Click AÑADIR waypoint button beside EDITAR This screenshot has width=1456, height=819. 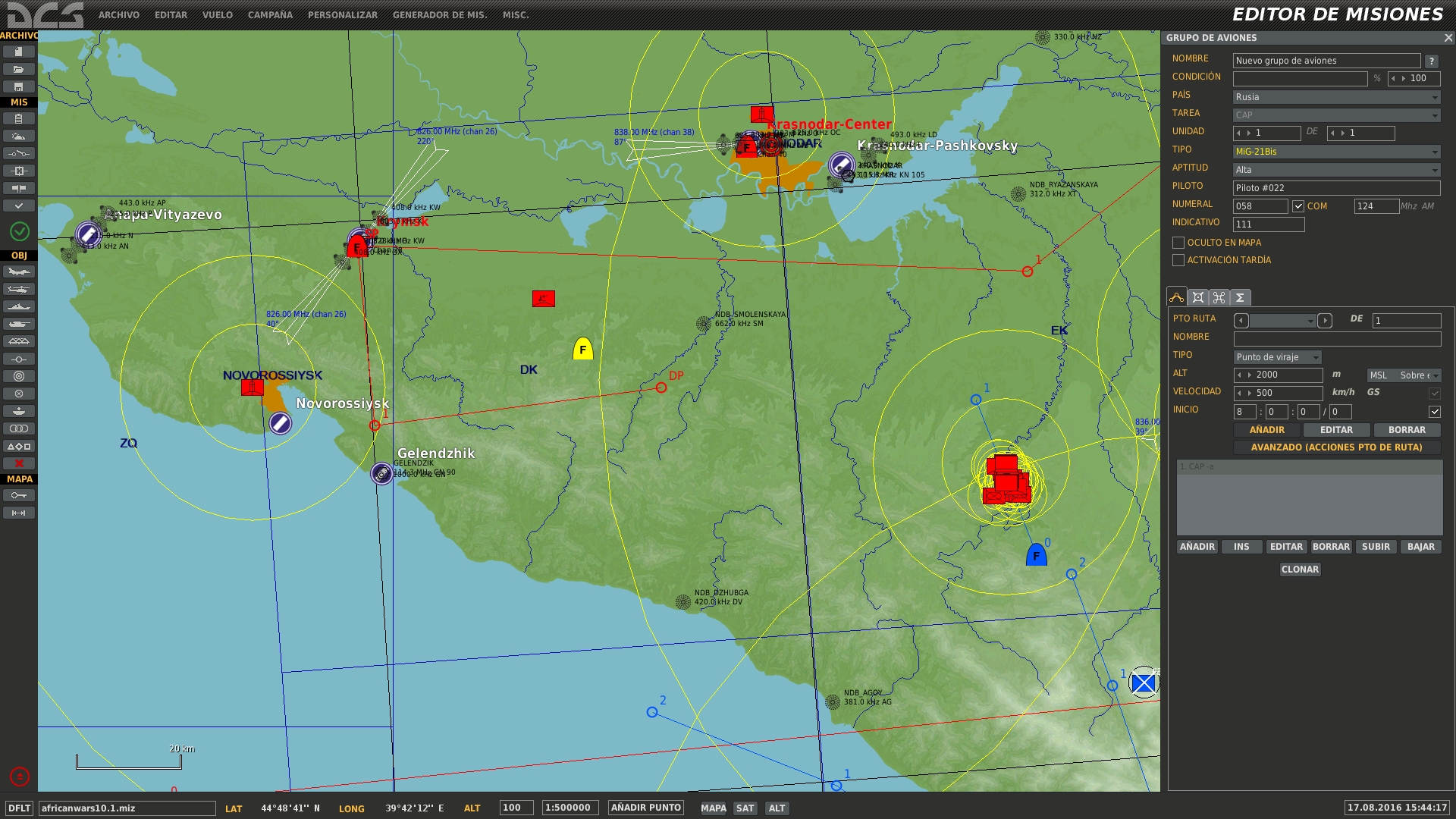coord(1267,430)
